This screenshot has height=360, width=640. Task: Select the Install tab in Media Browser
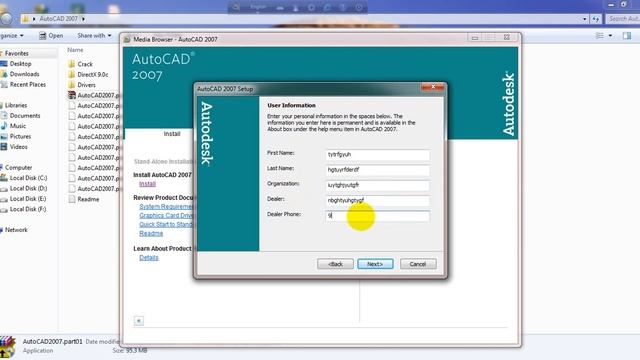pyautogui.click(x=172, y=134)
